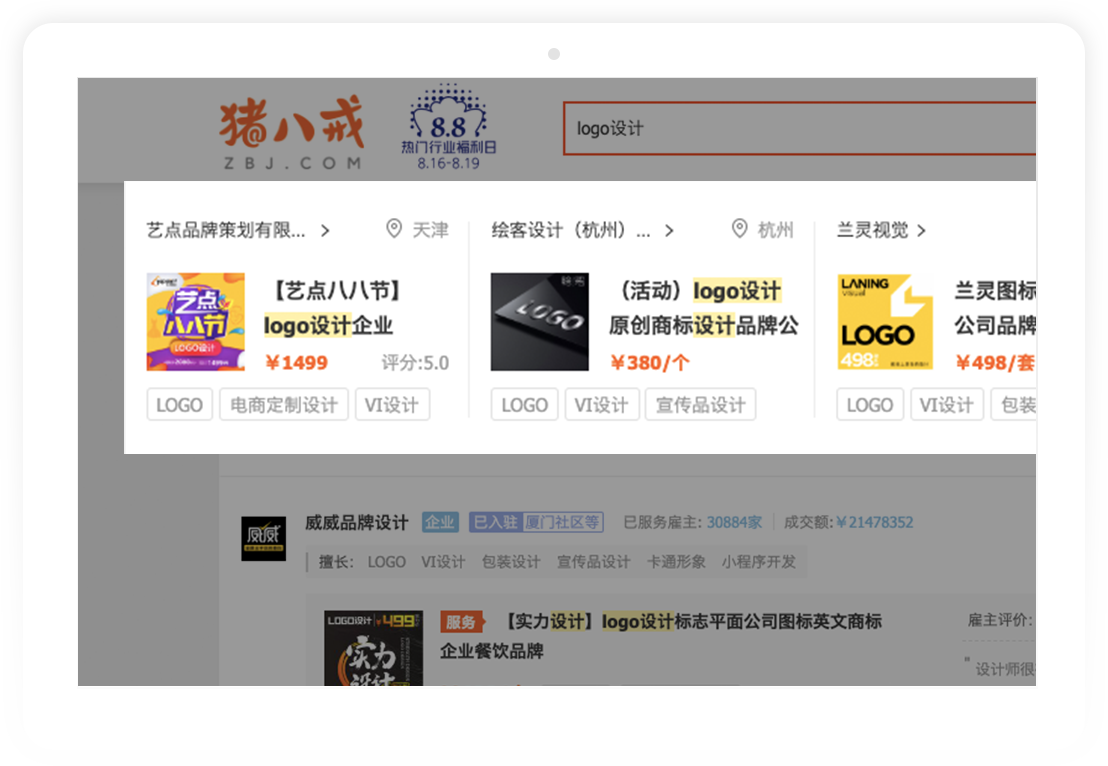Click the ¥1499 price

296,363
